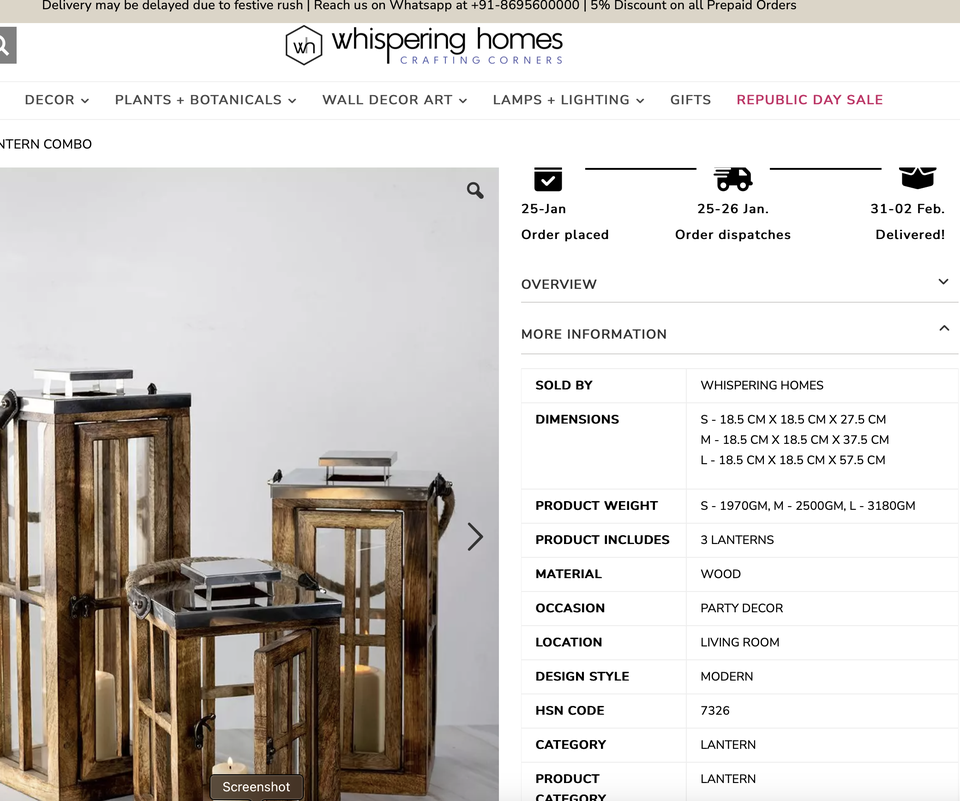Click the top announcement banner text
This screenshot has width=960, height=801.
[x=419, y=6]
